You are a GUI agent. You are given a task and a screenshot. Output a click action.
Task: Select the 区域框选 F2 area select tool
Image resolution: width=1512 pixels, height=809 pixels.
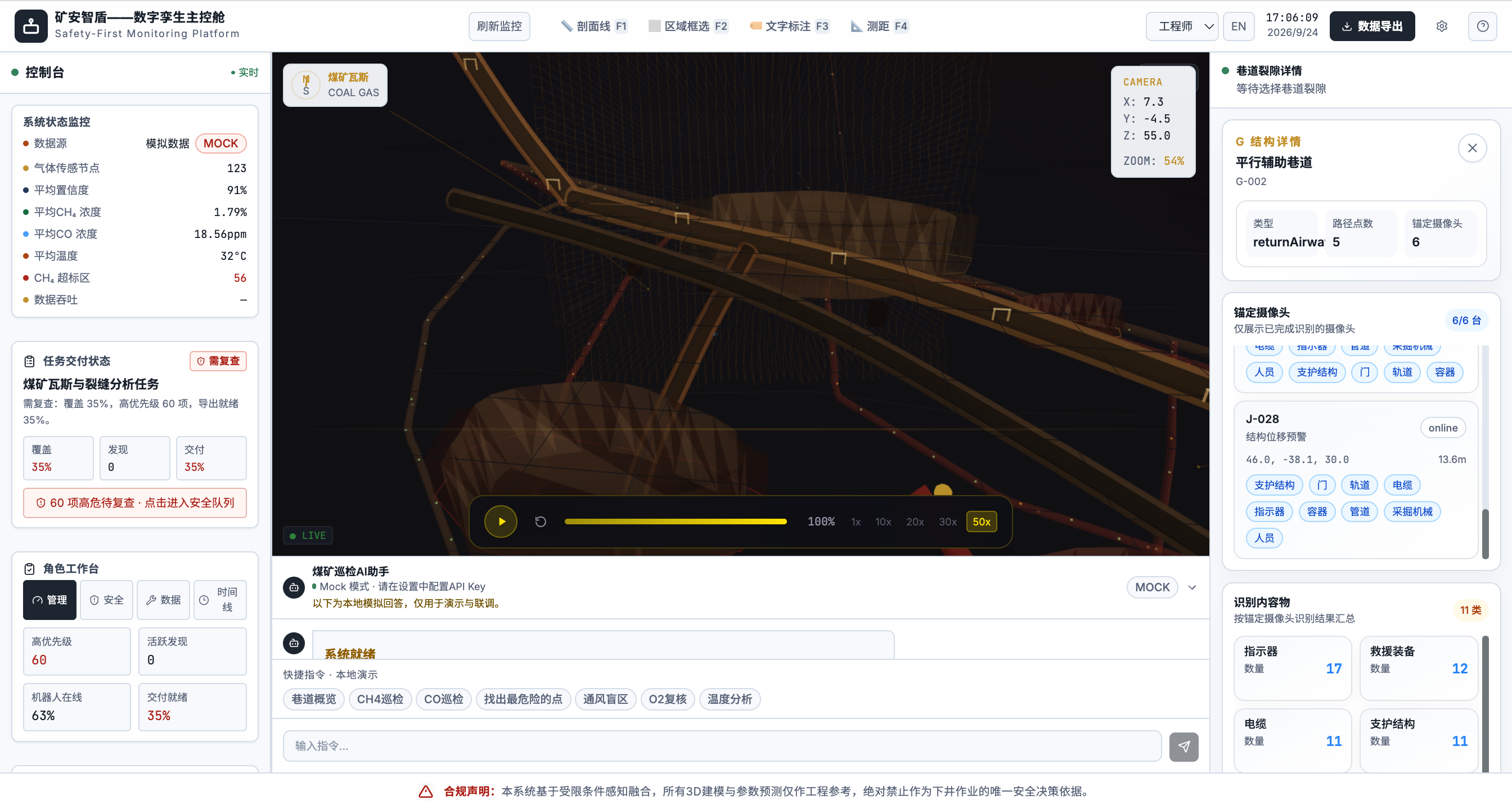pyautogui.click(x=688, y=26)
